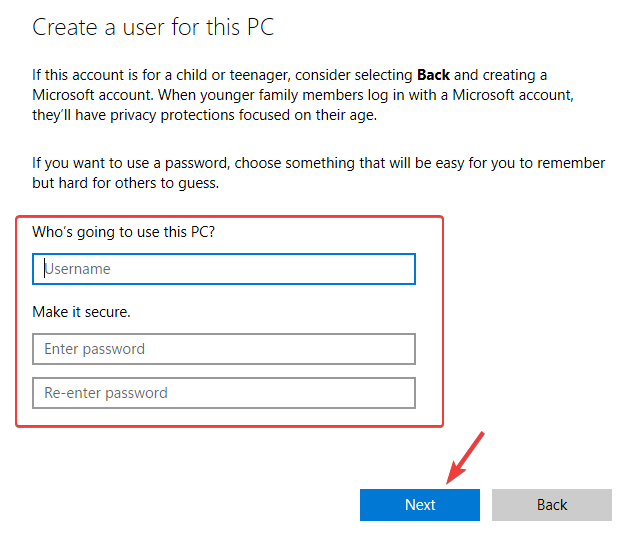Screen dimensions: 642x541
Task: Click the 'Create a user for this PC' heading
Action: (153, 27)
